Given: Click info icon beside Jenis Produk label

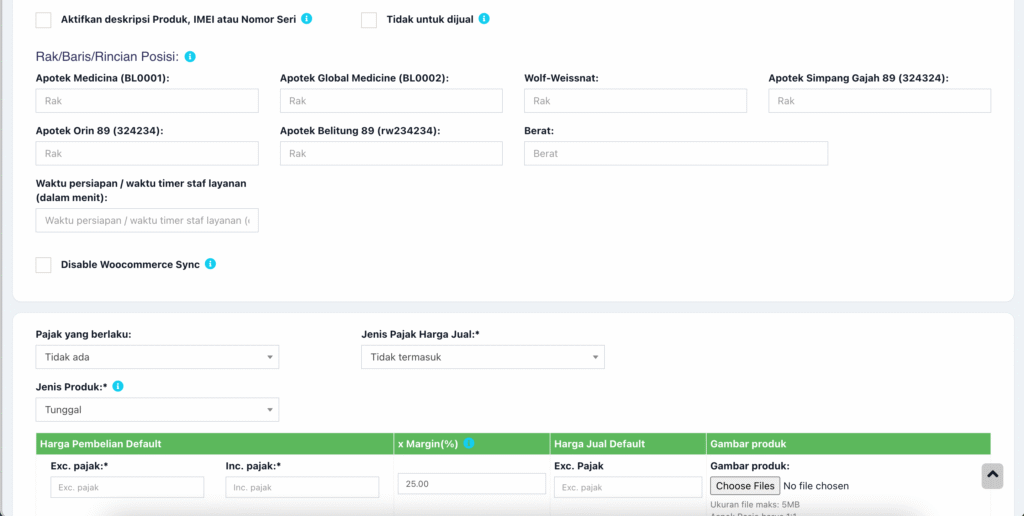Looking at the screenshot, I should 118,386.
